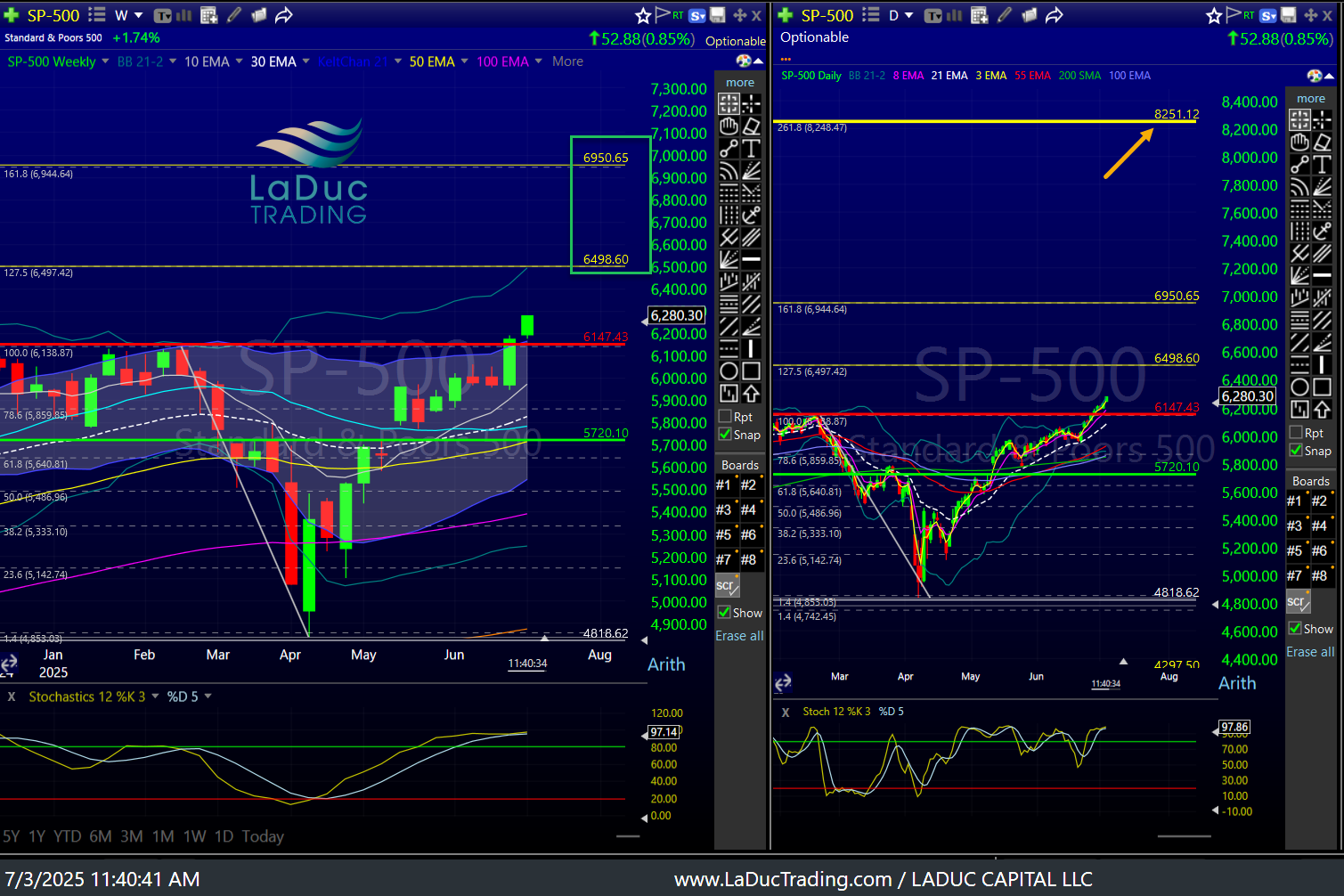Viewport: 1344px width, 896px height.
Task: Click Arith scale toggle in weekly chart
Action: (x=666, y=664)
